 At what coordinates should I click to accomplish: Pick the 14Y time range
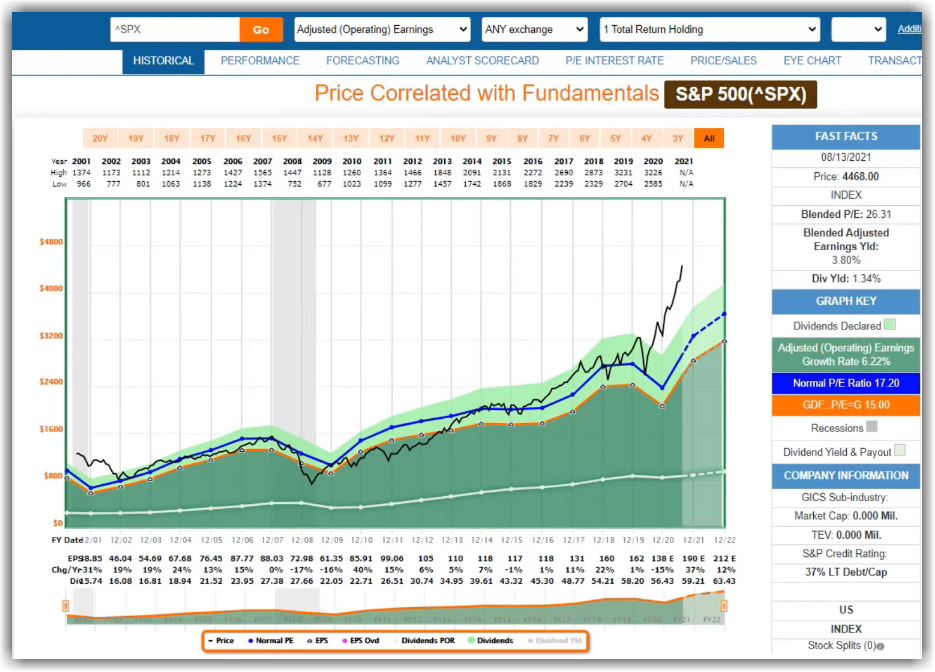pyautogui.click(x=315, y=138)
